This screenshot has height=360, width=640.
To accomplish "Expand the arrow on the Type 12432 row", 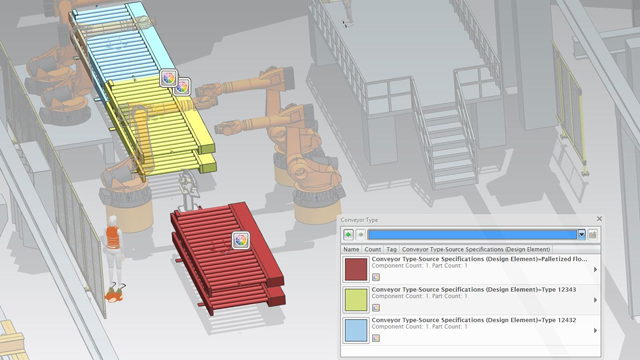I will point(595,330).
